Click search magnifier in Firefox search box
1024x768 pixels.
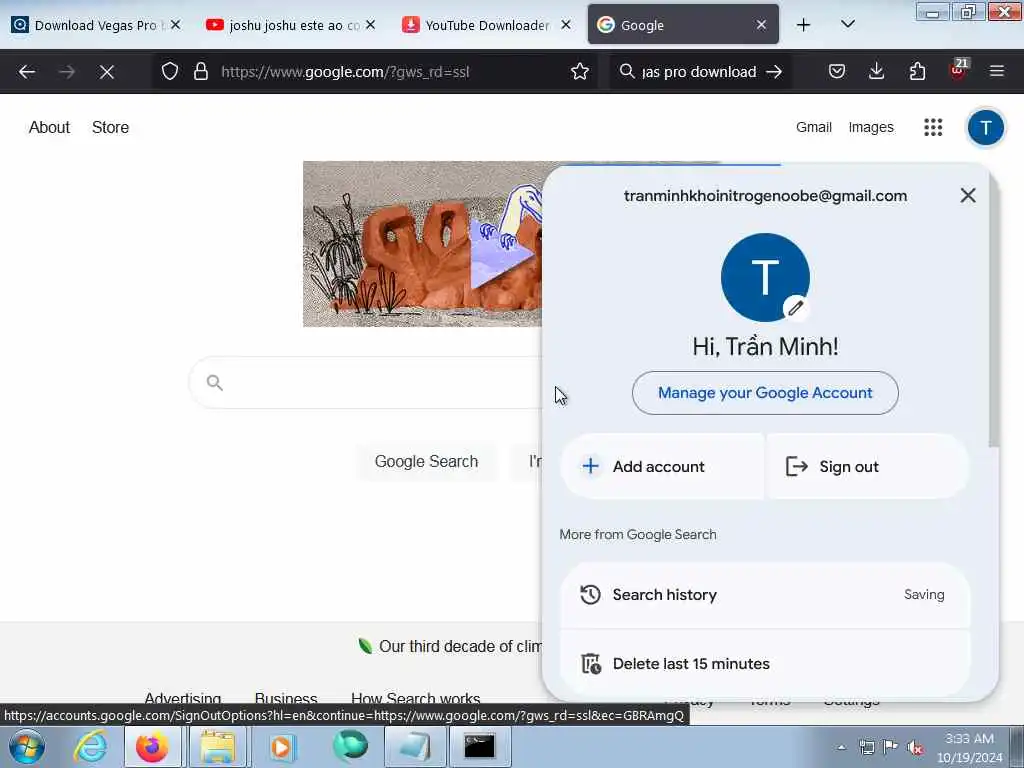click(x=627, y=71)
